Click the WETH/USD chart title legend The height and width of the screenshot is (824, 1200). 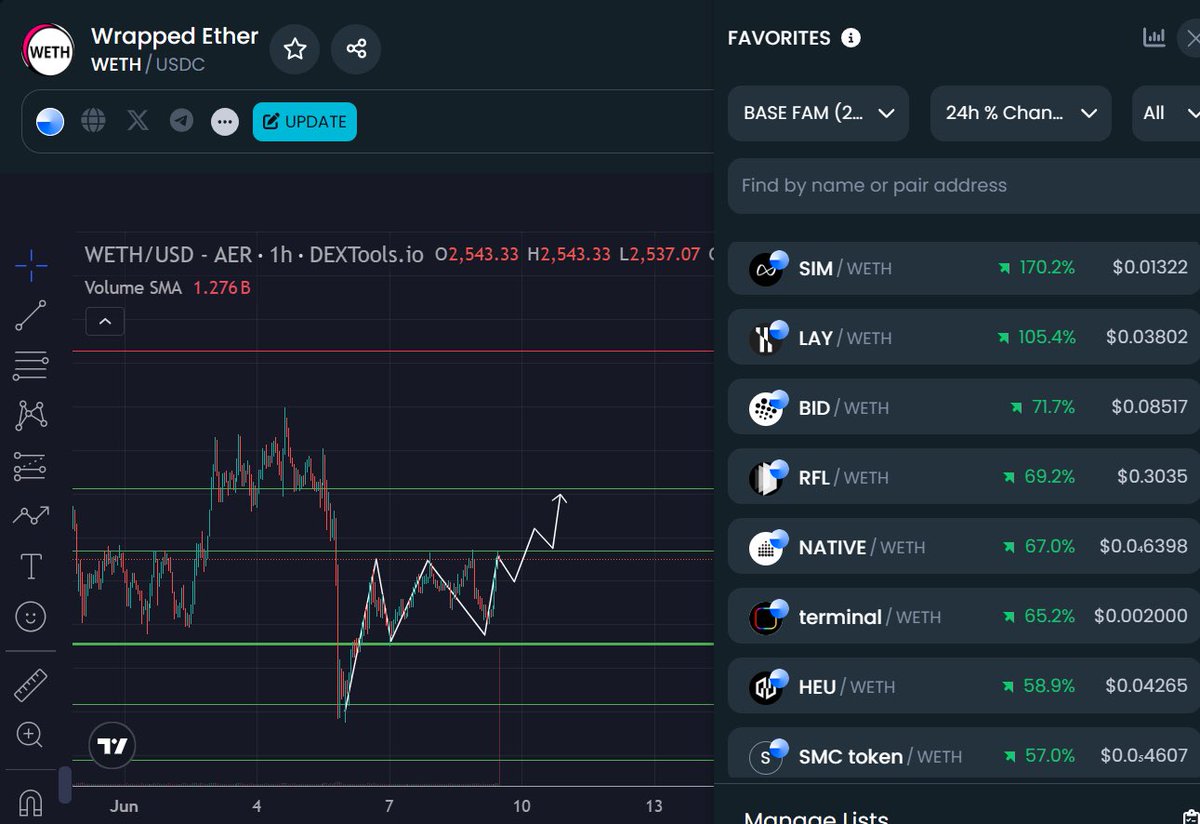[x=254, y=254]
